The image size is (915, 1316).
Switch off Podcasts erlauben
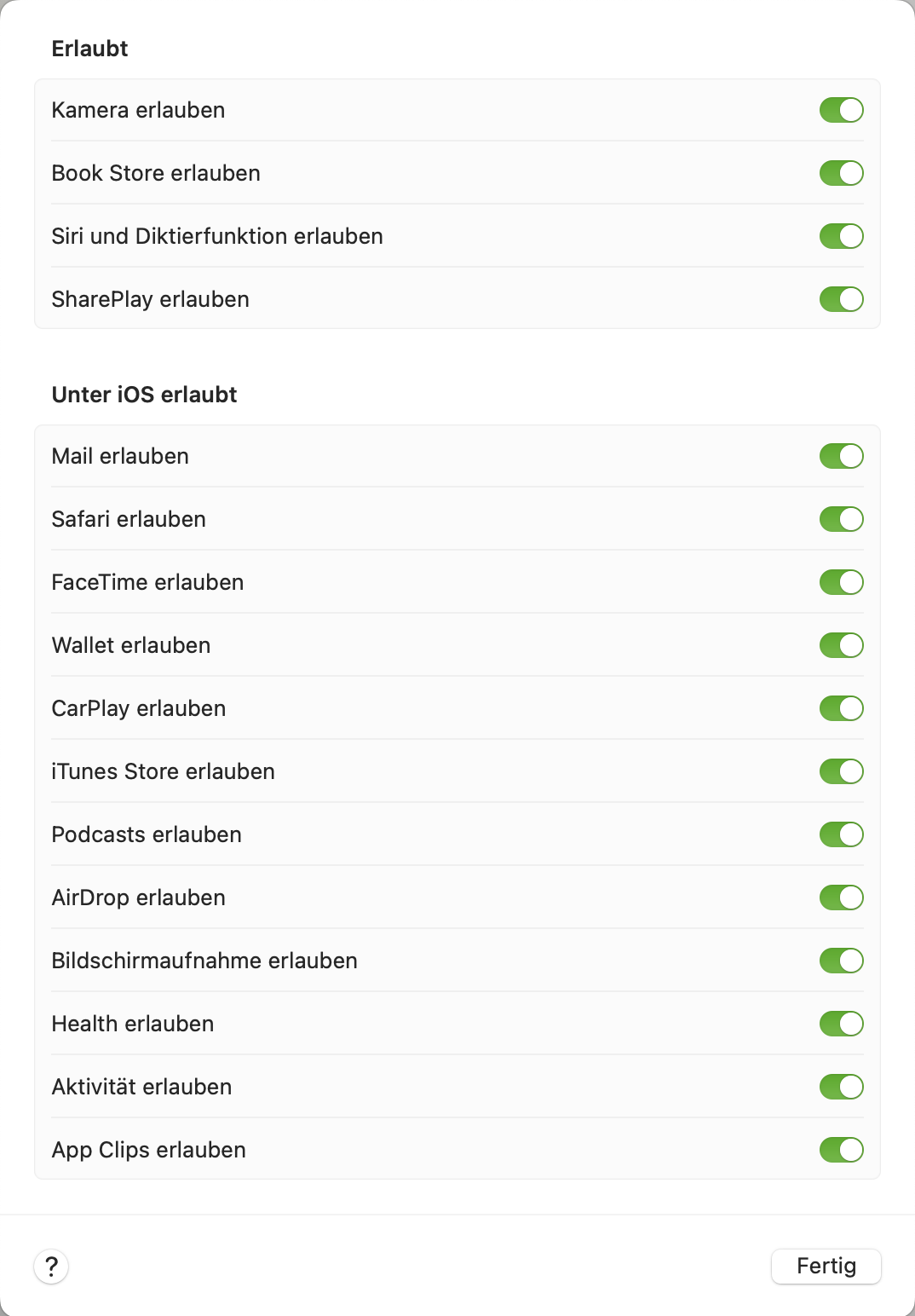click(841, 834)
